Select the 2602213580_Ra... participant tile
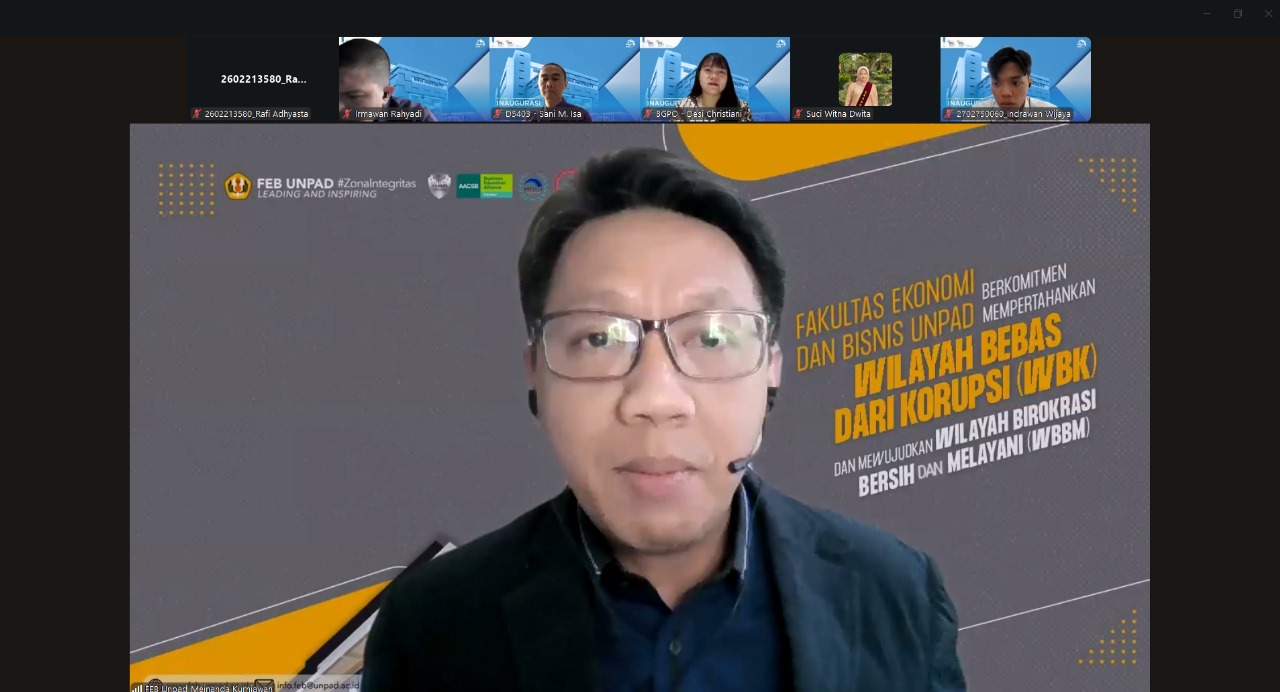The height and width of the screenshot is (692, 1280). pos(264,78)
